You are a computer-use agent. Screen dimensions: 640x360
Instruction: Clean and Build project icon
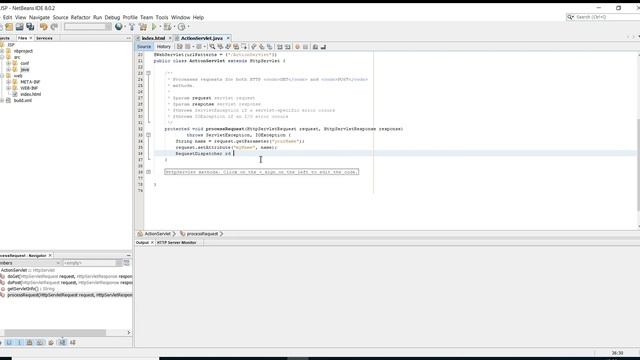143,27
